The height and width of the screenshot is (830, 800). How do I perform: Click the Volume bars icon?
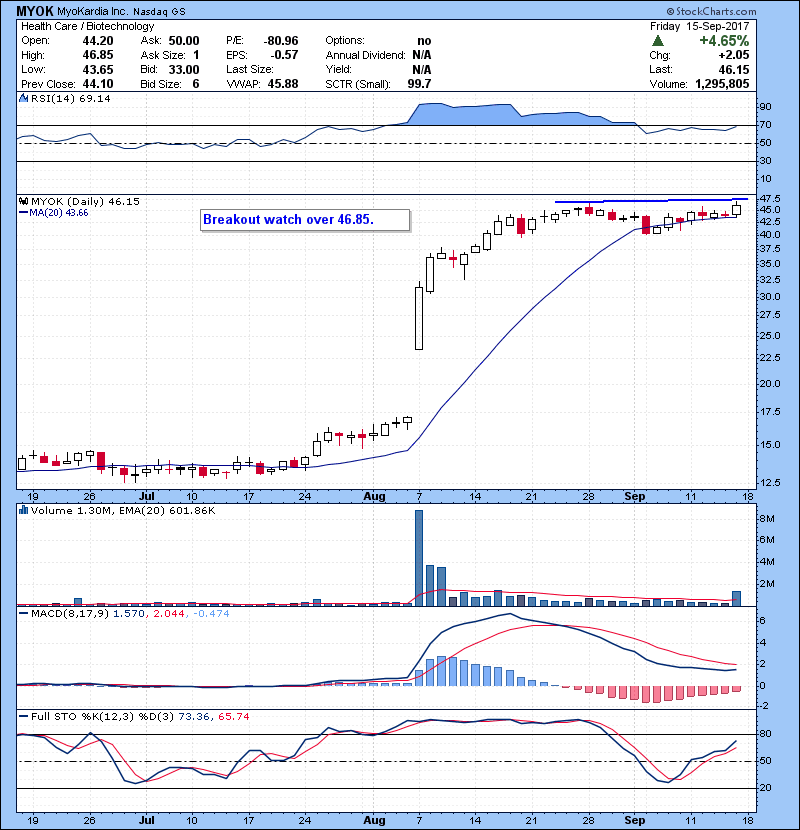23,510
